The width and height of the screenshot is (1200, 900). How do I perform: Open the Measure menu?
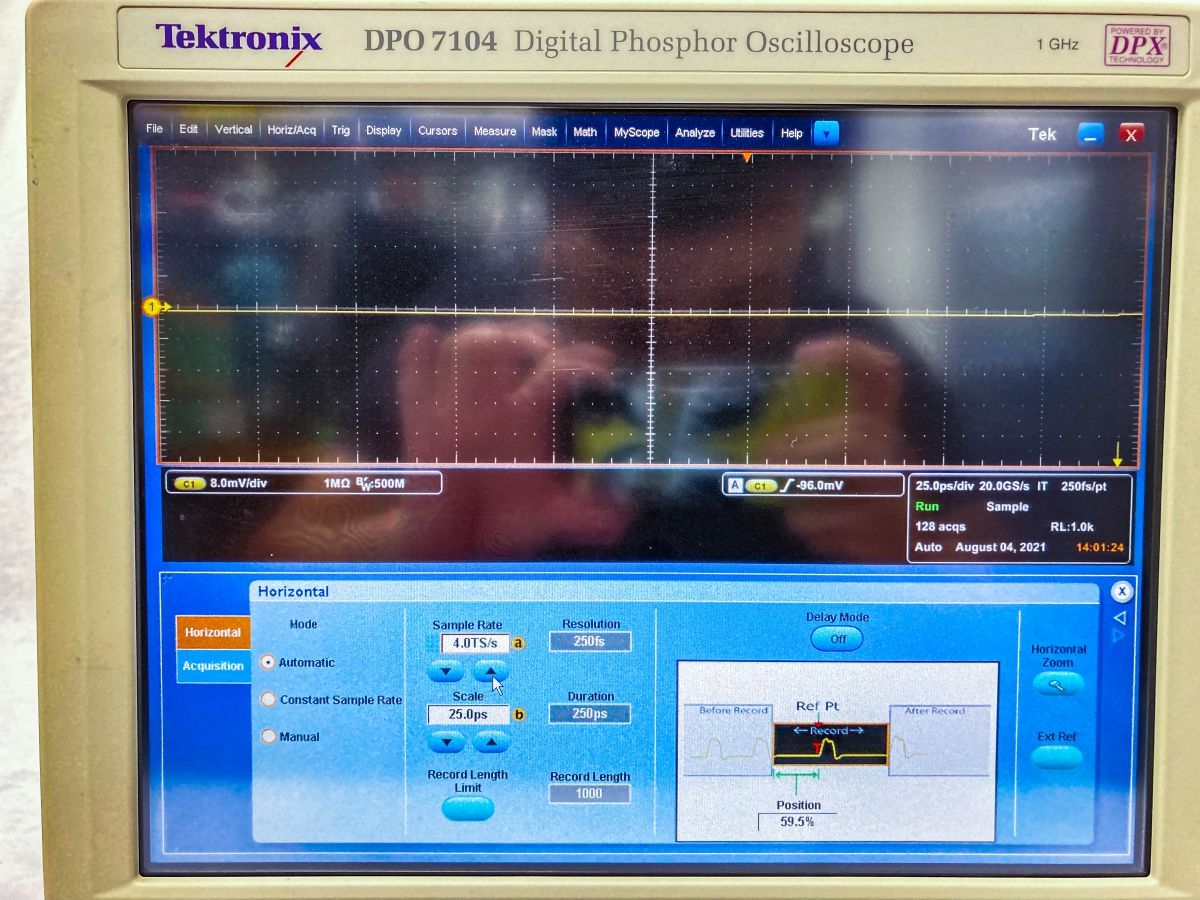coord(494,131)
